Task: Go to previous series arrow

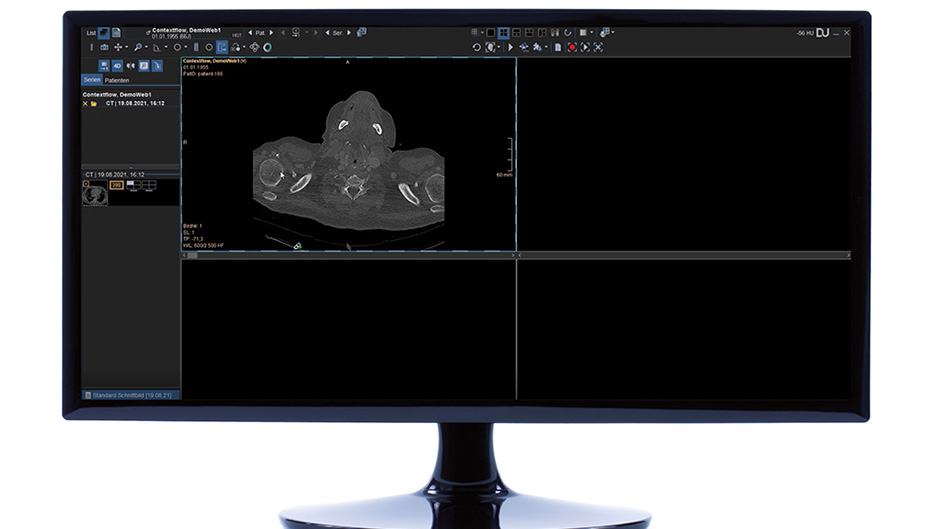Action: click(x=327, y=33)
